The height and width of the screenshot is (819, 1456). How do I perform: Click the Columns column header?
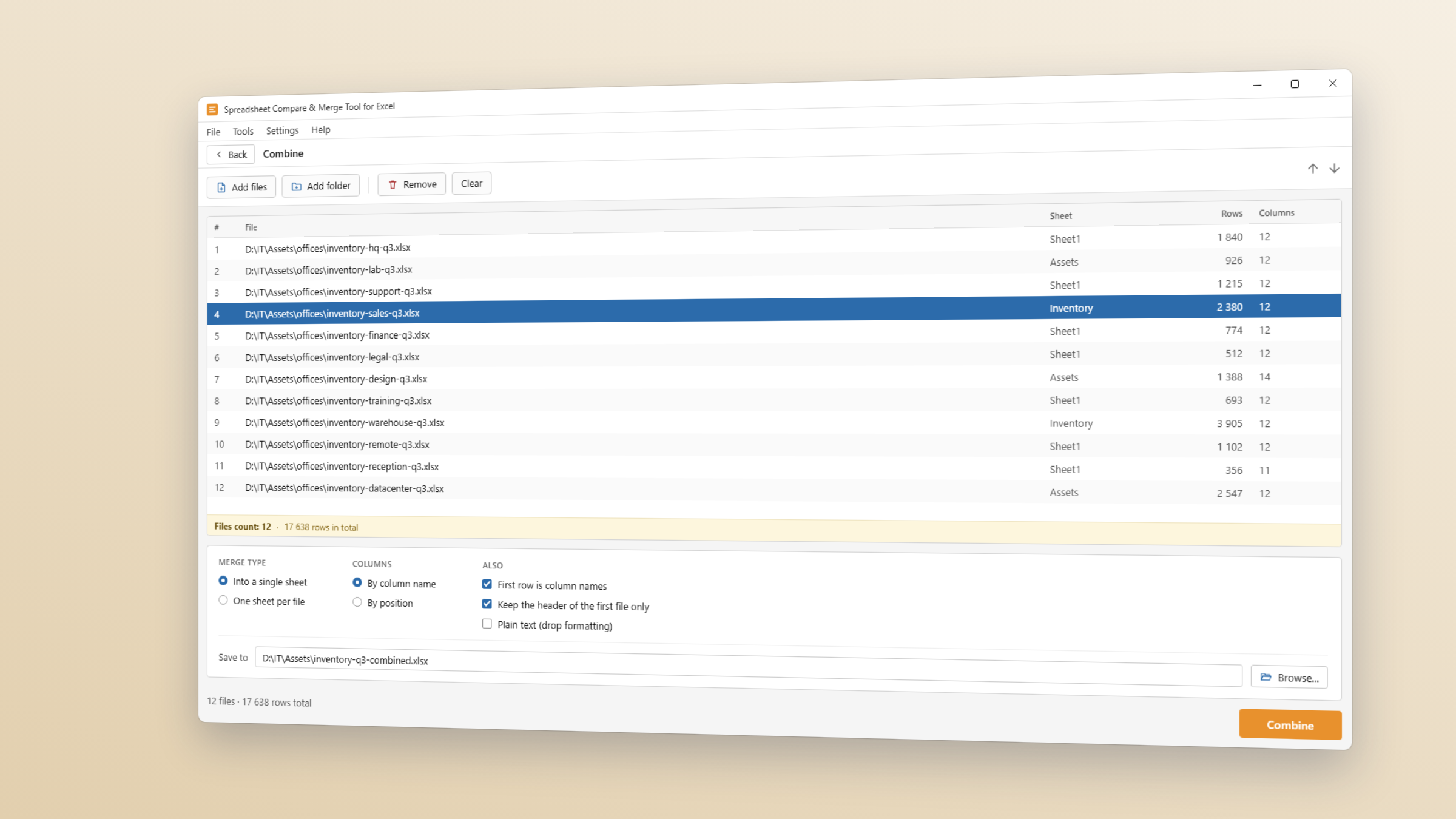(x=1276, y=213)
